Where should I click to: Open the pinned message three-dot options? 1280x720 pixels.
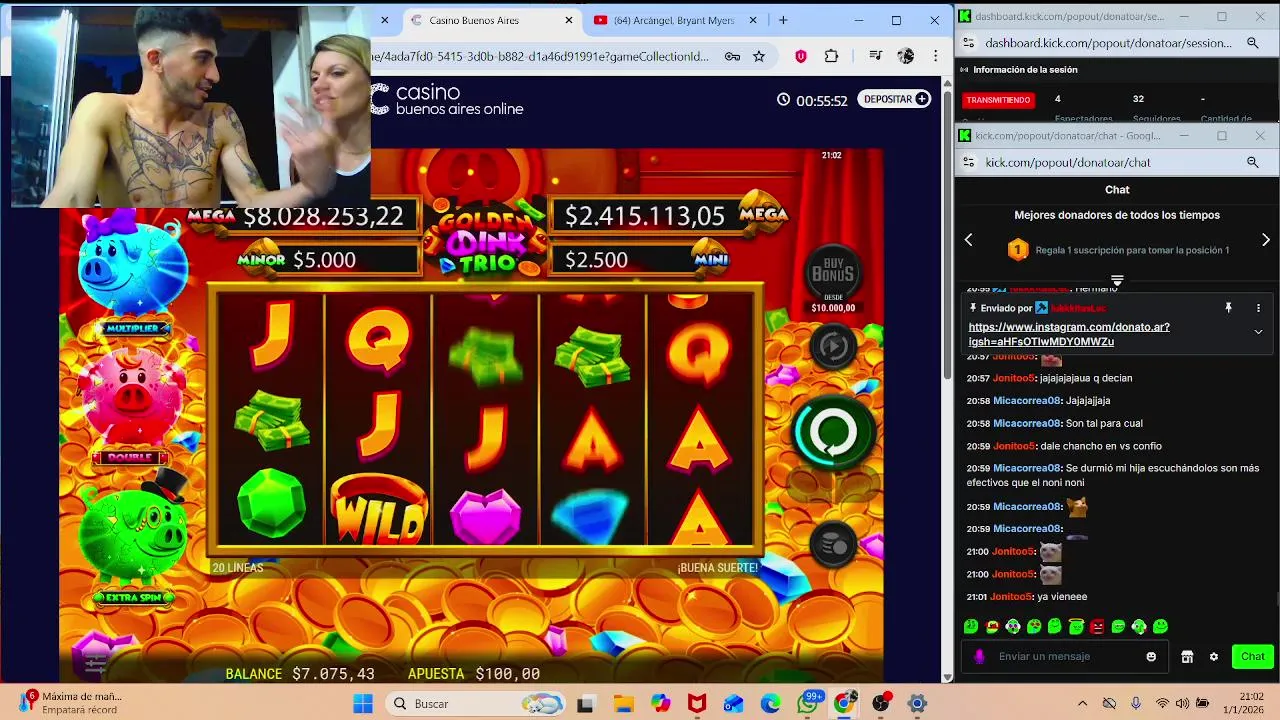click(1258, 308)
